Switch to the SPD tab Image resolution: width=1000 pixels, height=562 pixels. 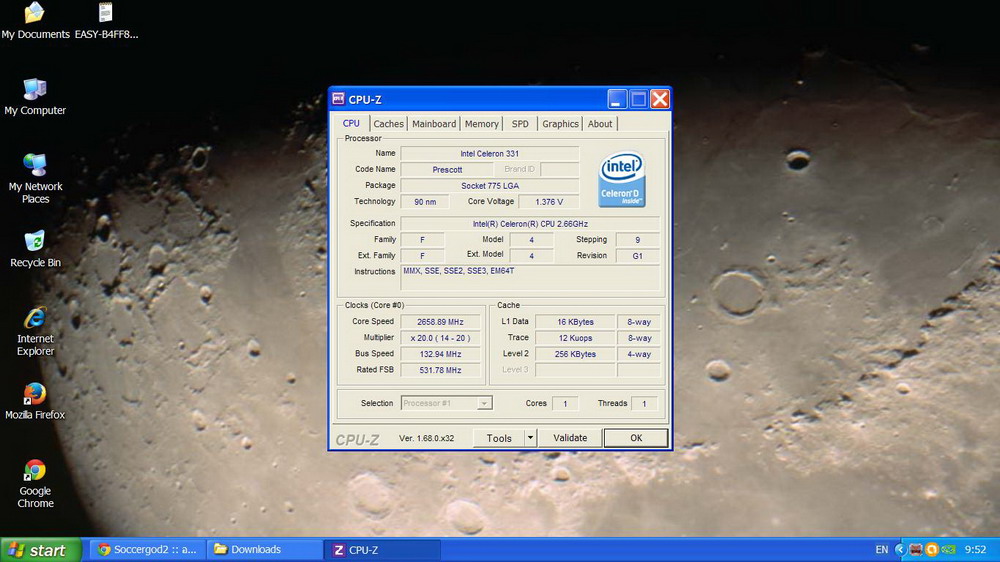pyautogui.click(x=520, y=124)
